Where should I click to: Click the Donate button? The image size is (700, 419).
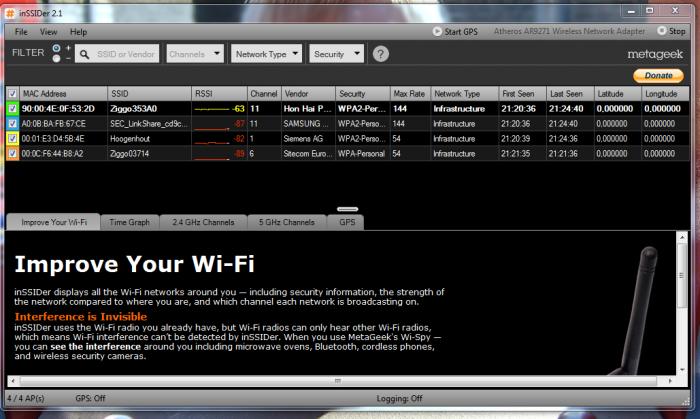coord(658,75)
